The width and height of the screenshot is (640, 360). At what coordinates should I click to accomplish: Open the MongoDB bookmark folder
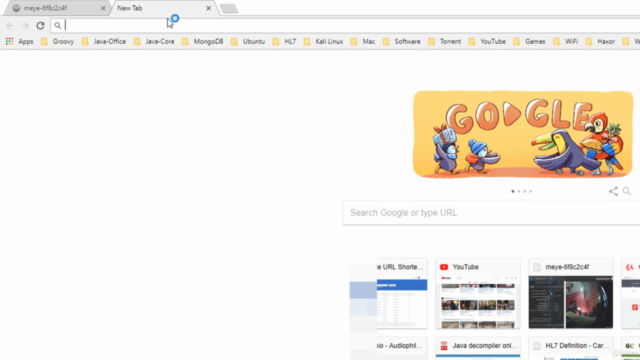pos(203,42)
